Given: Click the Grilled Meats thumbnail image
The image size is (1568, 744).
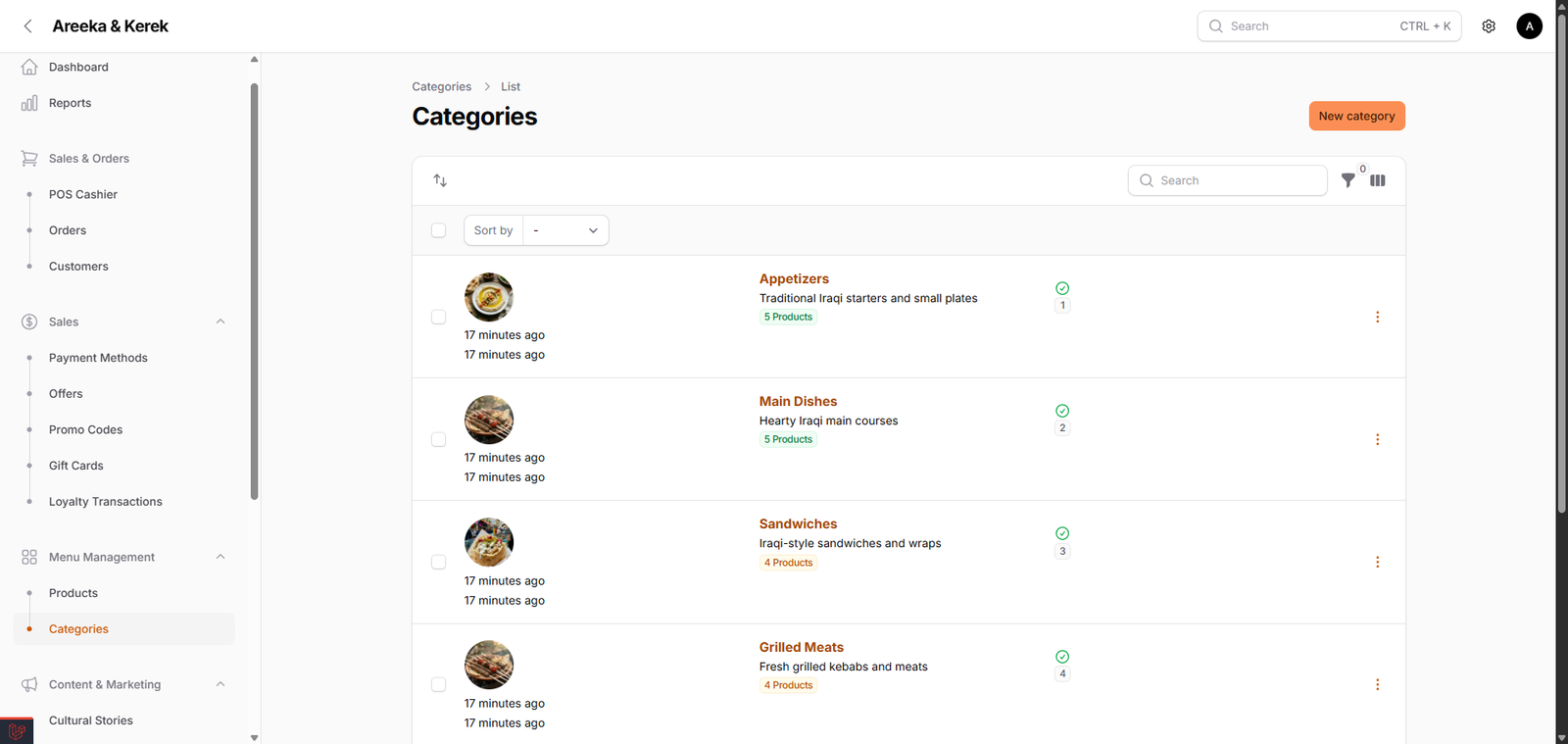Looking at the screenshot, I should pos(489,665).
